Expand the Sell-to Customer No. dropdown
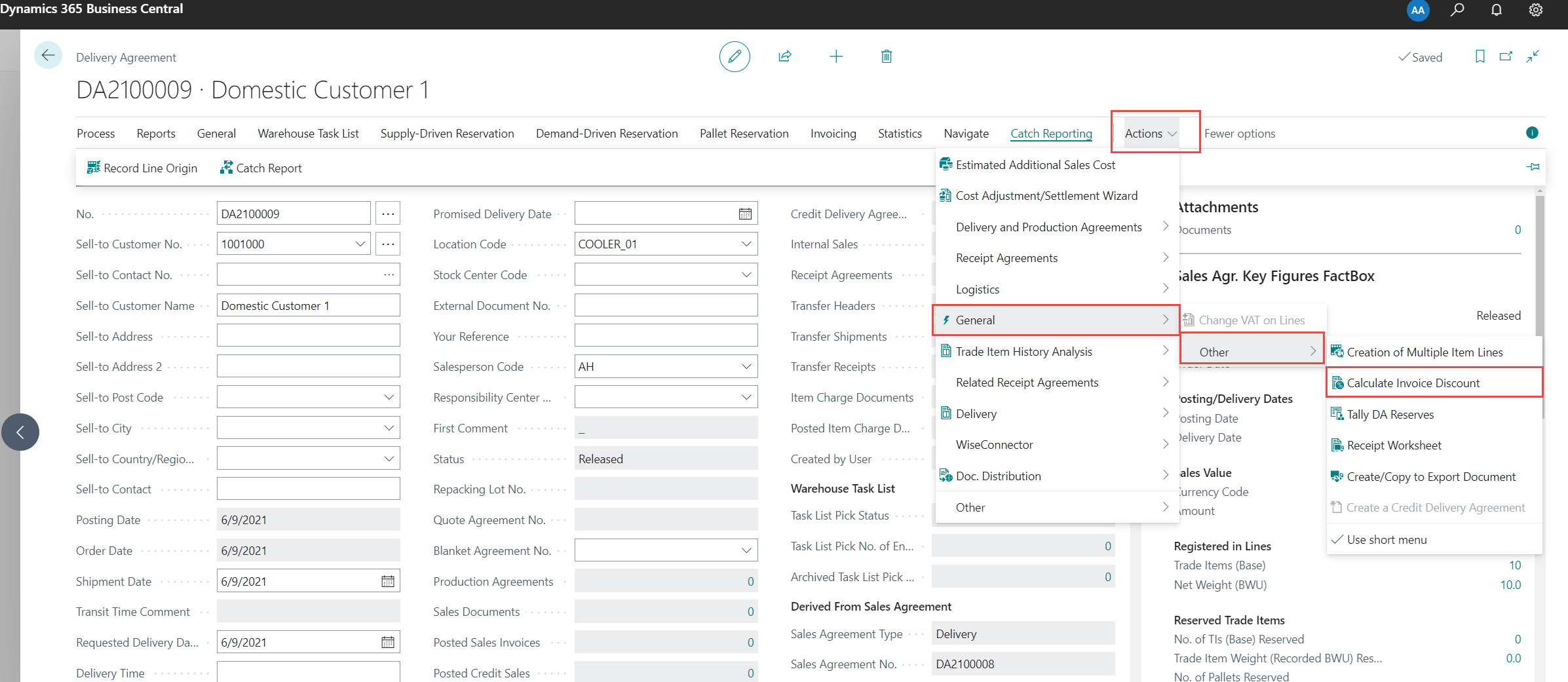1568x682 pixels. point(360,244)
